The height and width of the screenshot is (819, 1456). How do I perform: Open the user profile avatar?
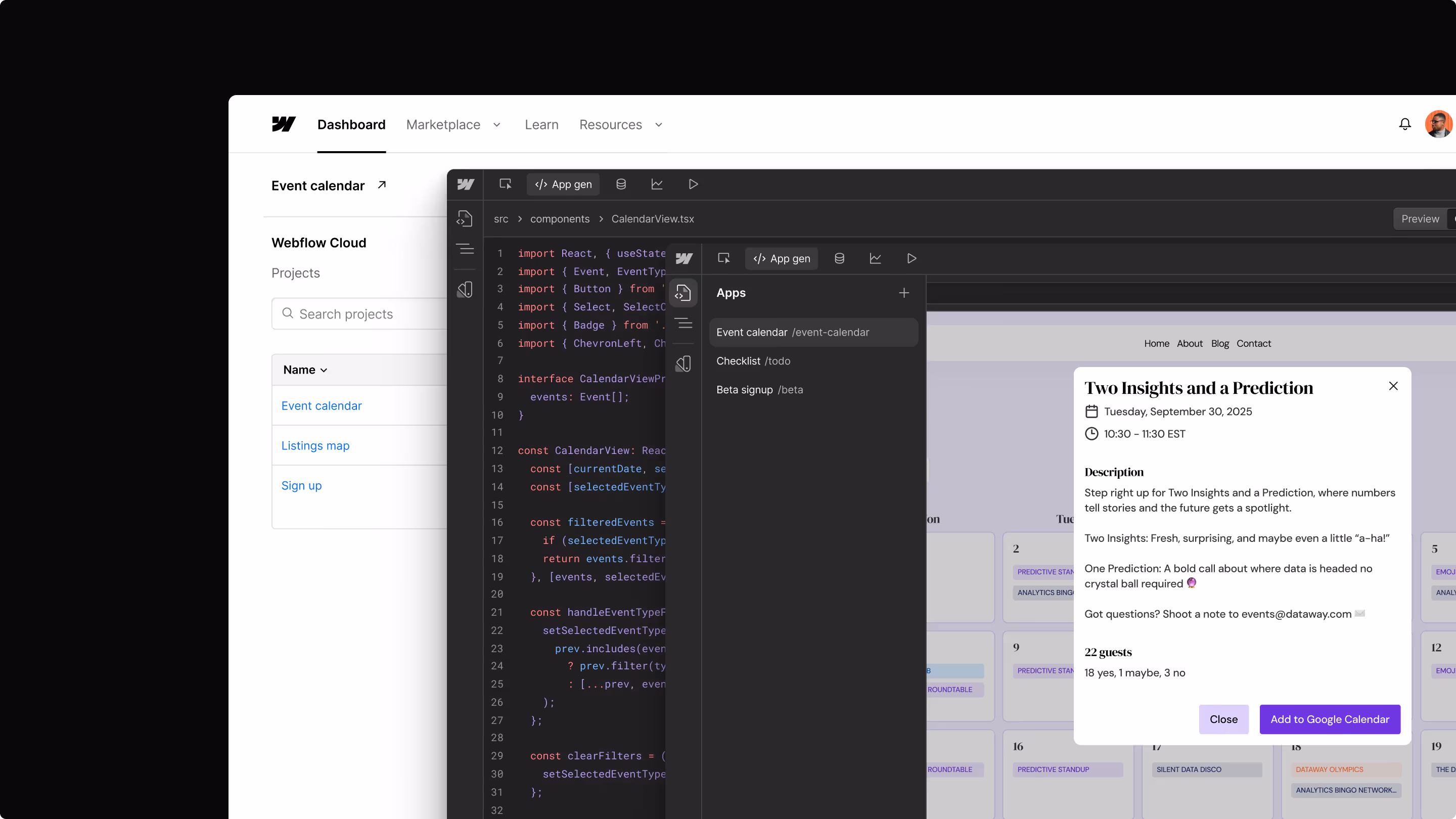point(1438,124)
